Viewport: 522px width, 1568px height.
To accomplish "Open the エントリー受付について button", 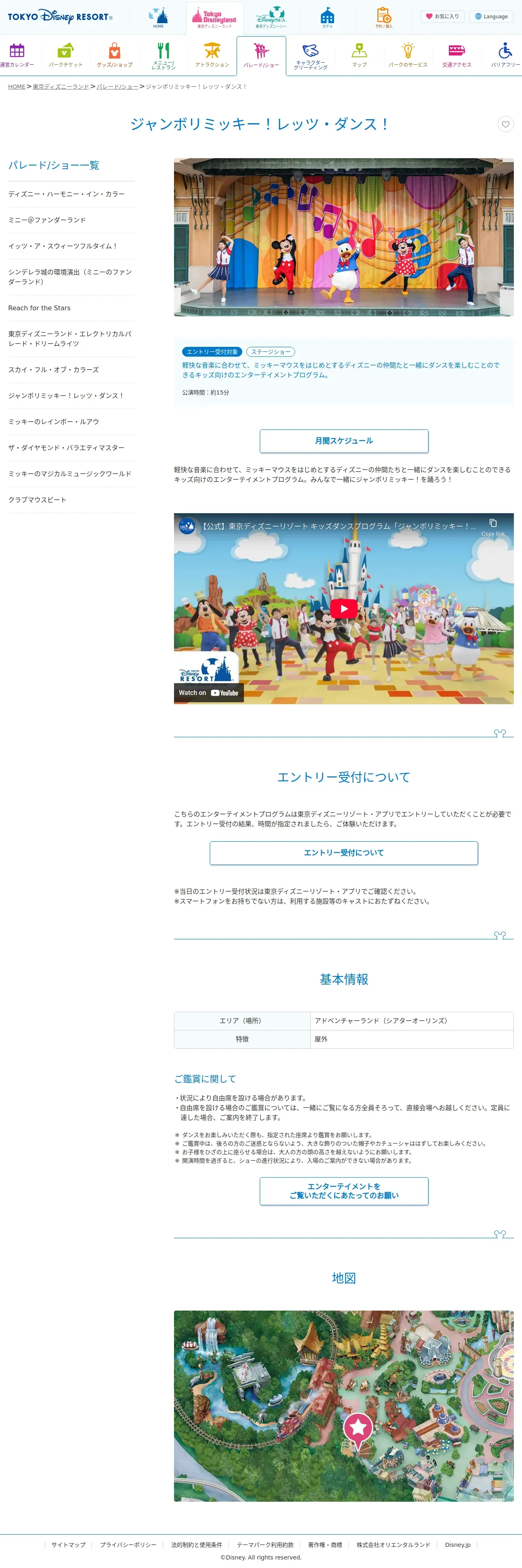I will pyautogui.click(x=344, y=853).
